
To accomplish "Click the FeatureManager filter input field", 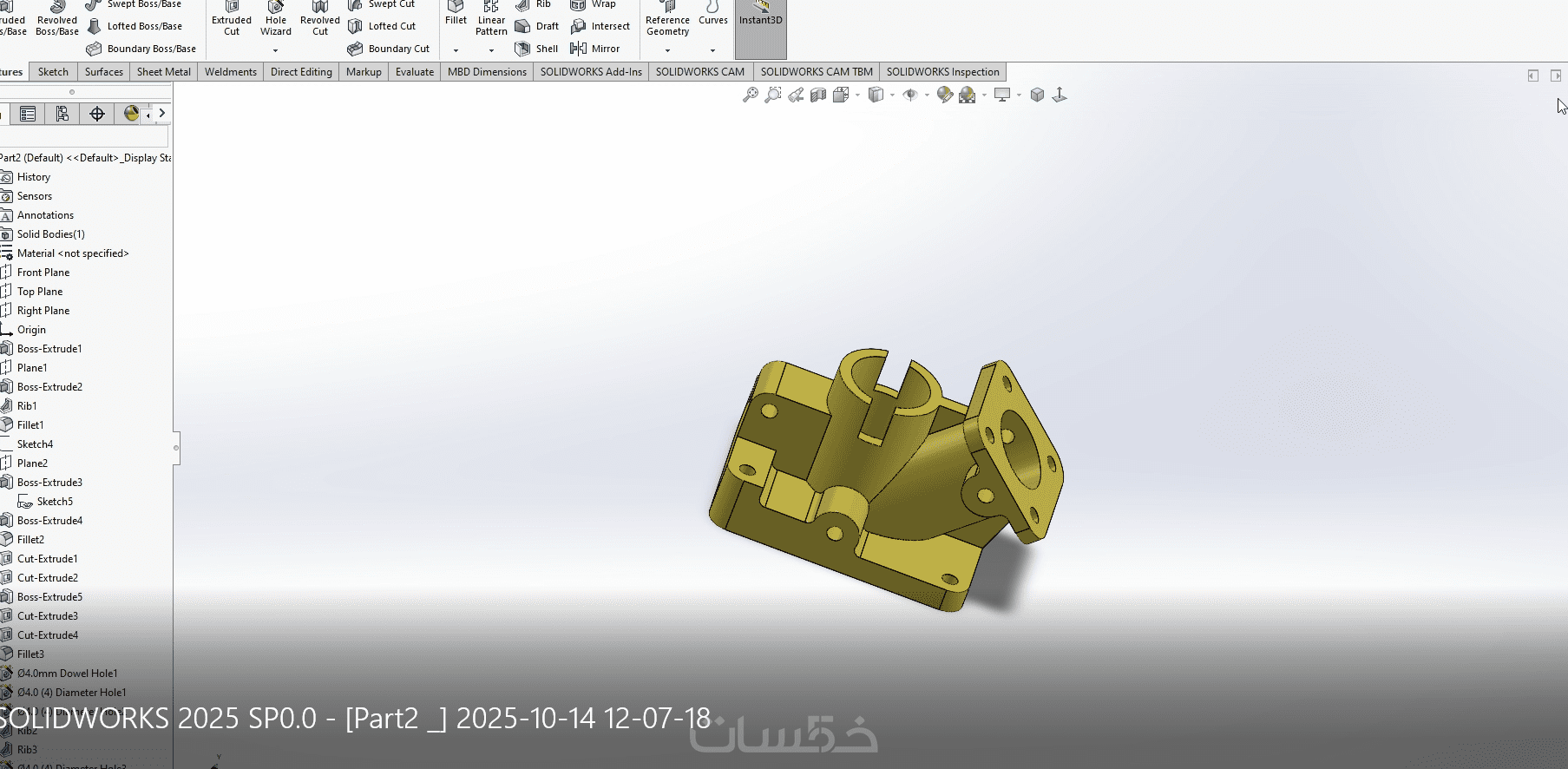I will click(84, 136).
